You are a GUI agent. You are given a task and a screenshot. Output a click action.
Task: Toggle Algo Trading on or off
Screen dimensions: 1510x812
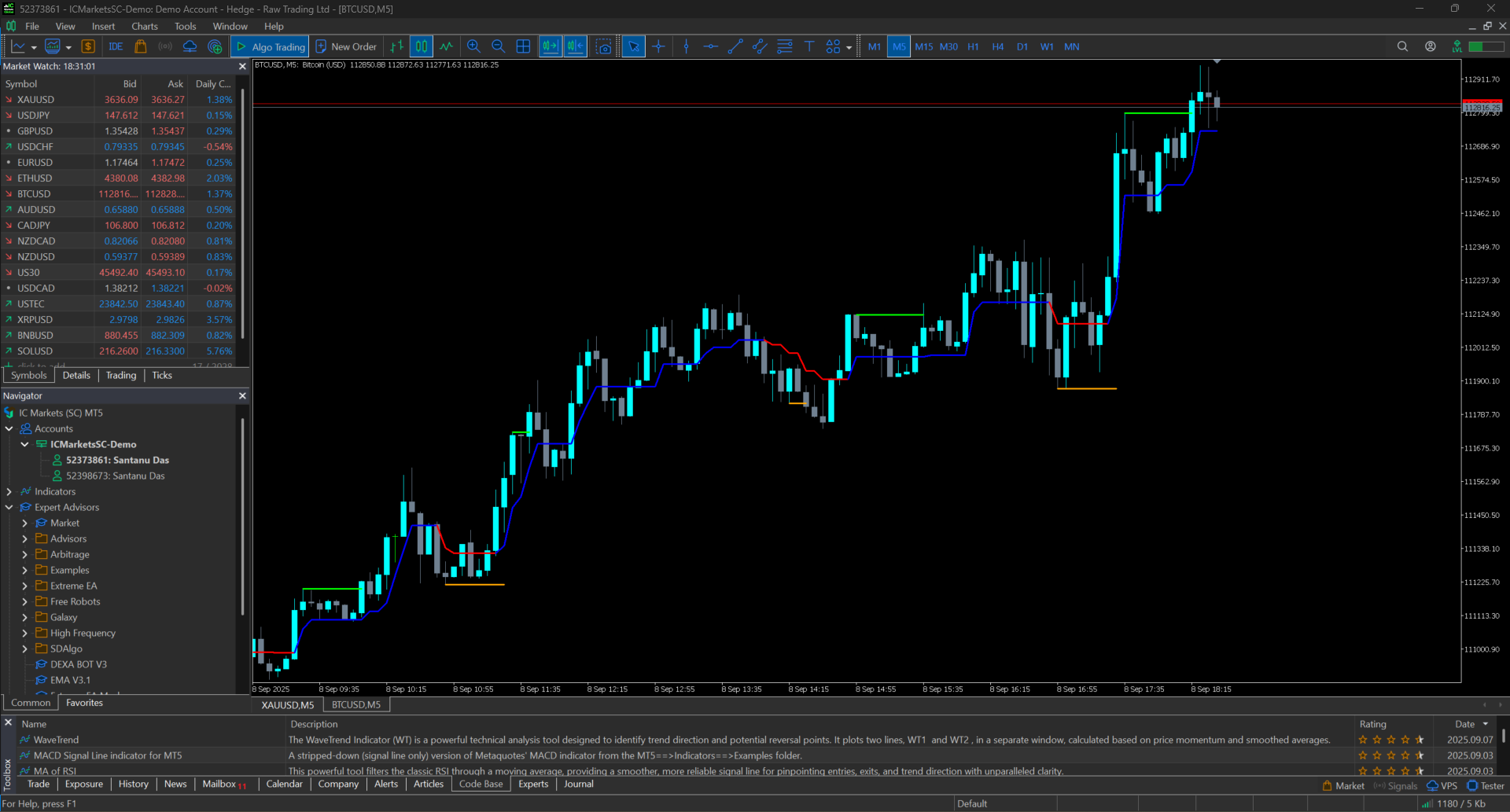(x=271, y=46)
